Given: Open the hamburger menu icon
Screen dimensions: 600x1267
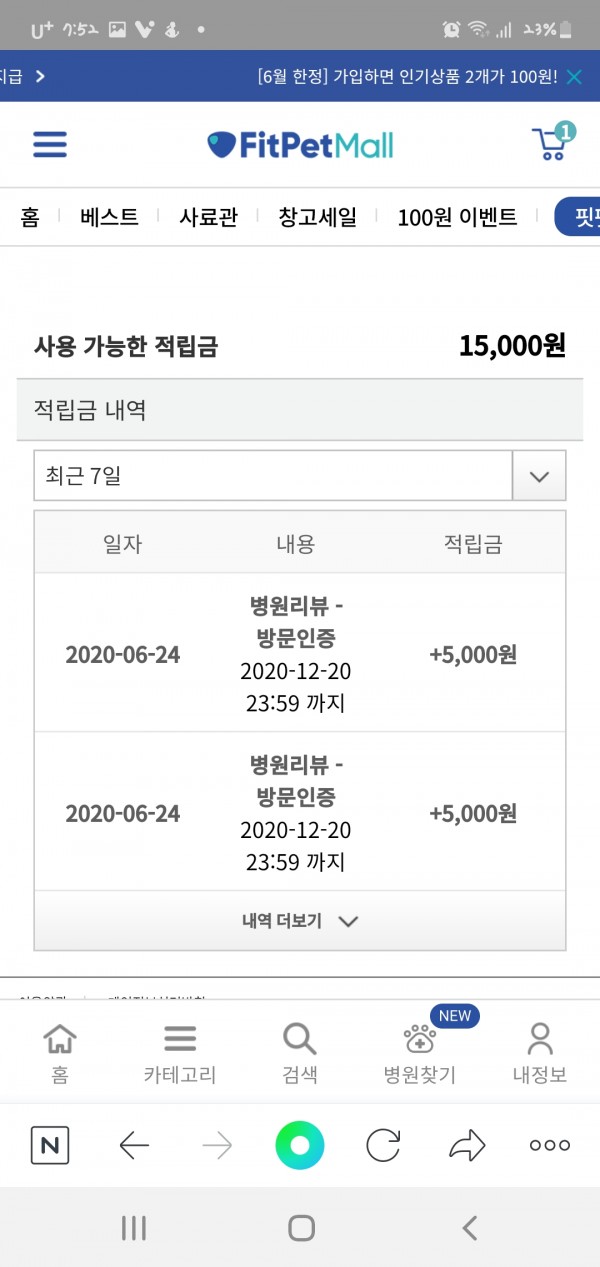Looking at the screenshot, I should pyautogui.click(x=50, y=145).
